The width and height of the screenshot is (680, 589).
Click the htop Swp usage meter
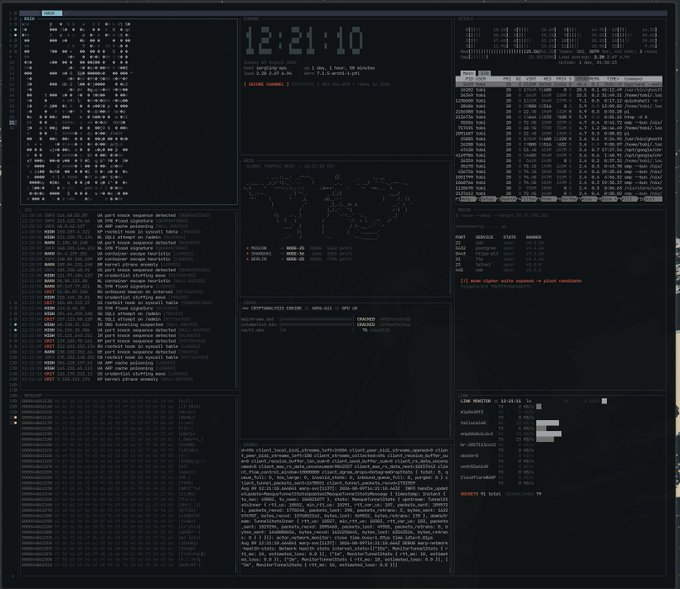(x=507, y=57)
